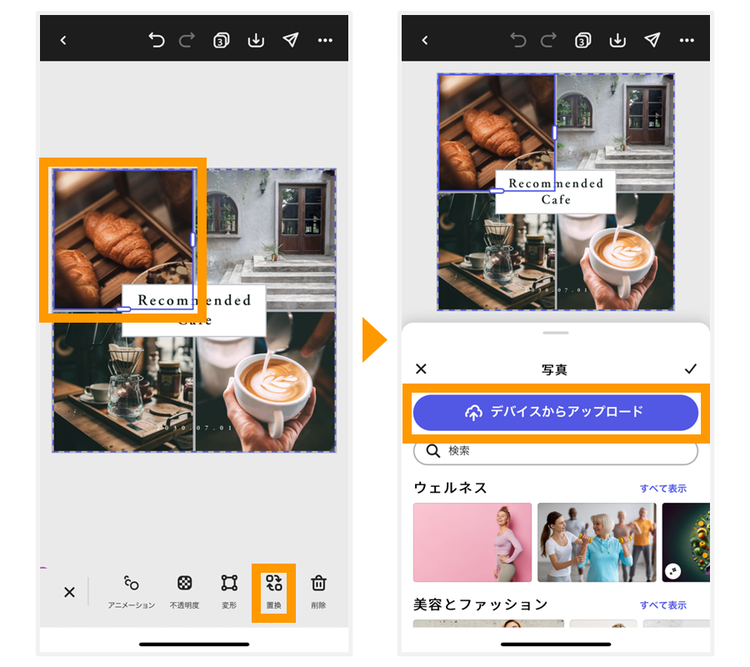Viewport: 750px width, 667px height.
Task: Close the bottom toolbar with X icon
Action: tap(69, 592)
